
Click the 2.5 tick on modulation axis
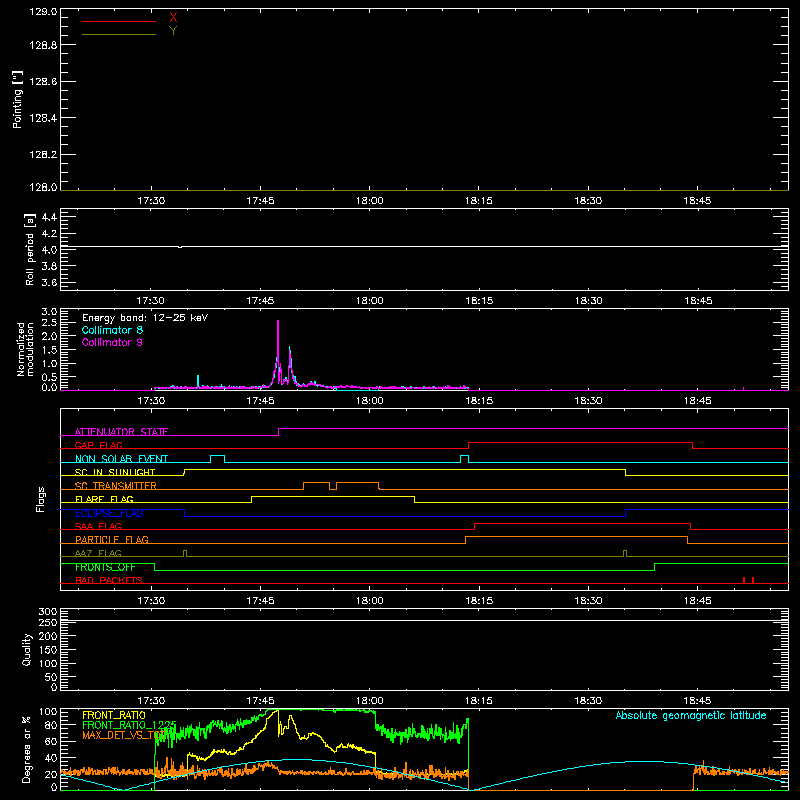point(49,322)
